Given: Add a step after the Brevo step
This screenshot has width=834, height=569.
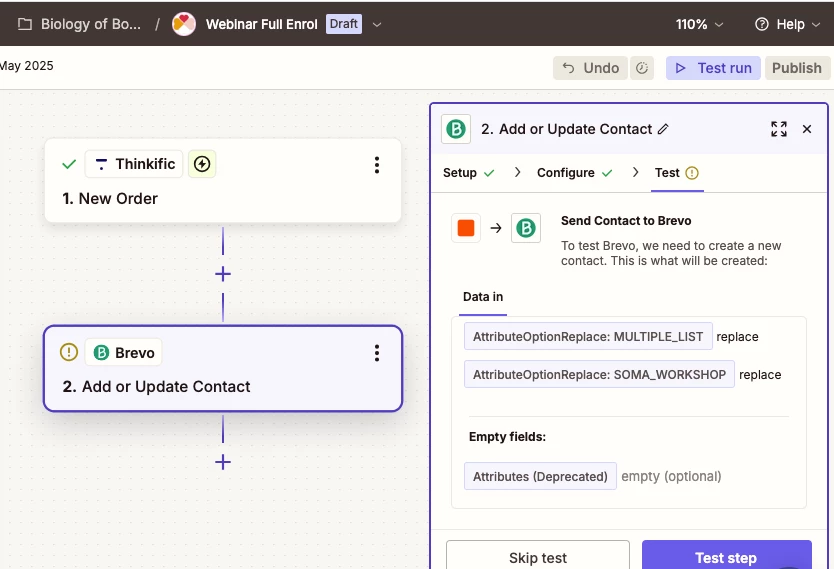Looking at the screenshot, I should pos(223,462).
